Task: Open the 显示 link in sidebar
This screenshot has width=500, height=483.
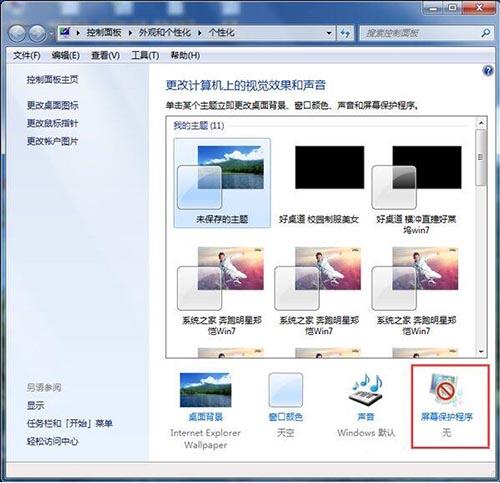Action: [35, 406]
